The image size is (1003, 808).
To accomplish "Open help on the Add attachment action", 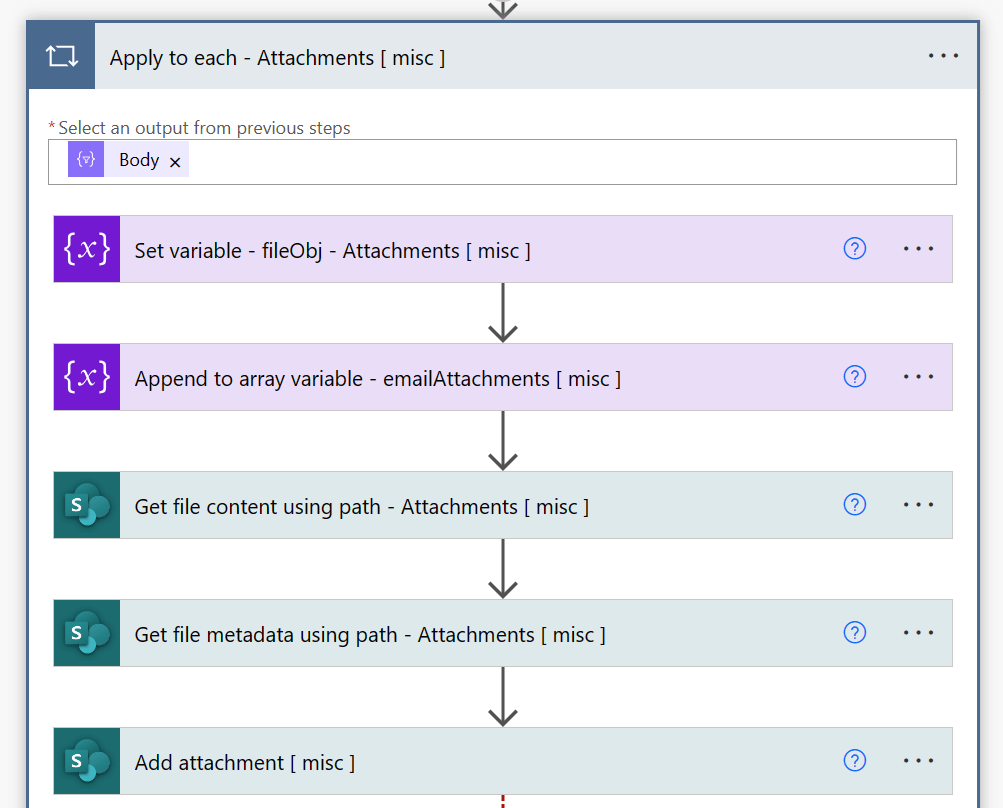I will pos(854,761).
